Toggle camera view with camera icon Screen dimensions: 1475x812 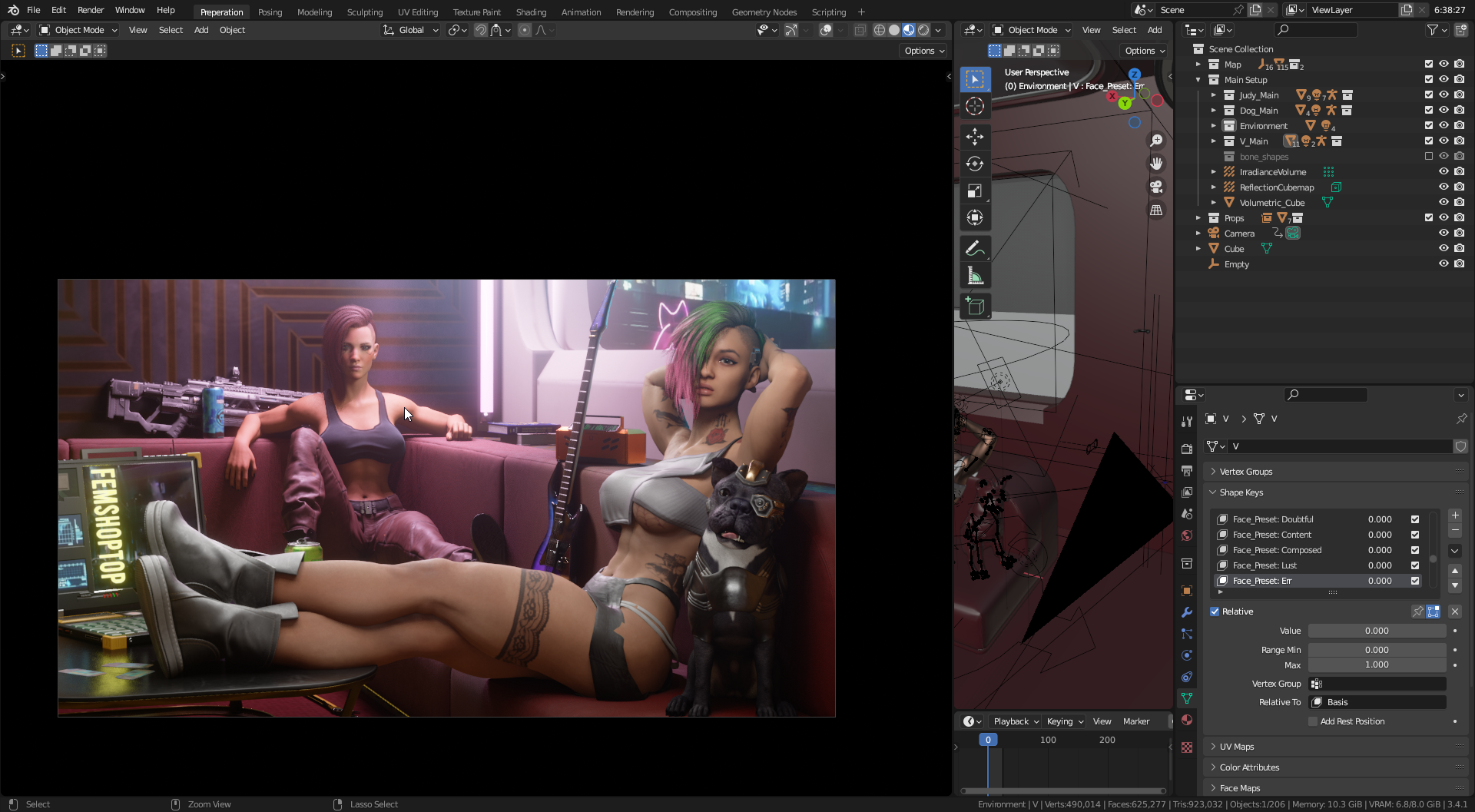(x=1156, y=187)
